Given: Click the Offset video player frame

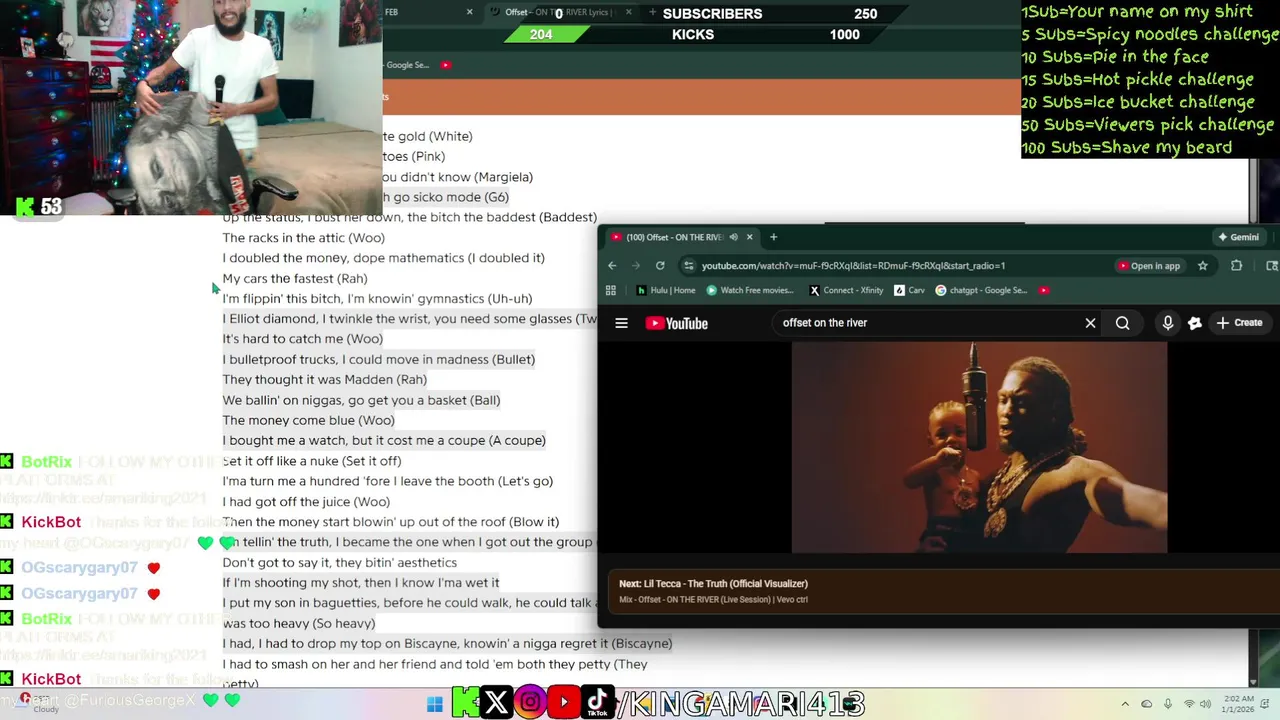Looking at the screenshot, I should 979,447.
